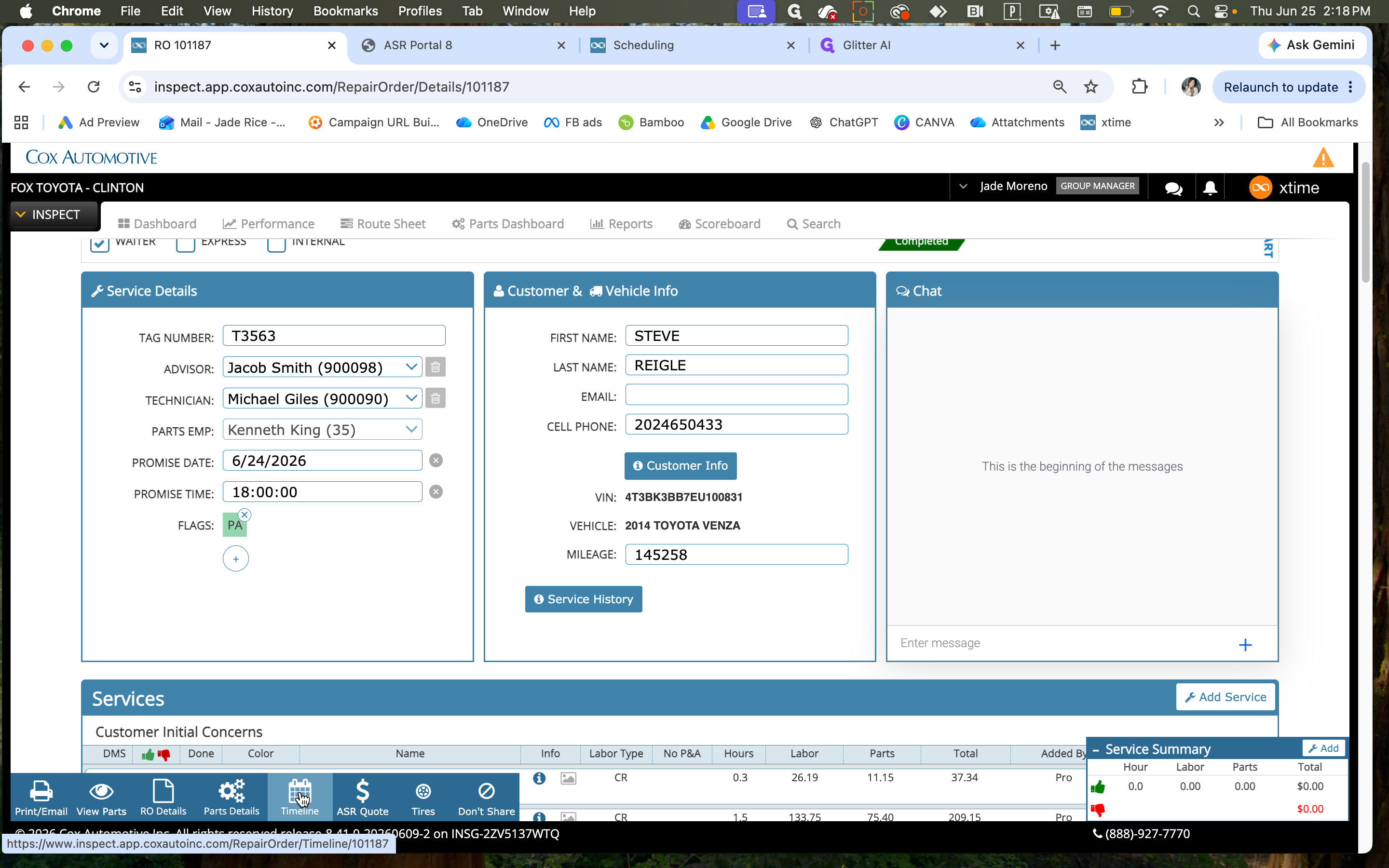Viewport: 1389px width, 868px height.
Task: Open macOS History menu
Action: coord(272,11)
